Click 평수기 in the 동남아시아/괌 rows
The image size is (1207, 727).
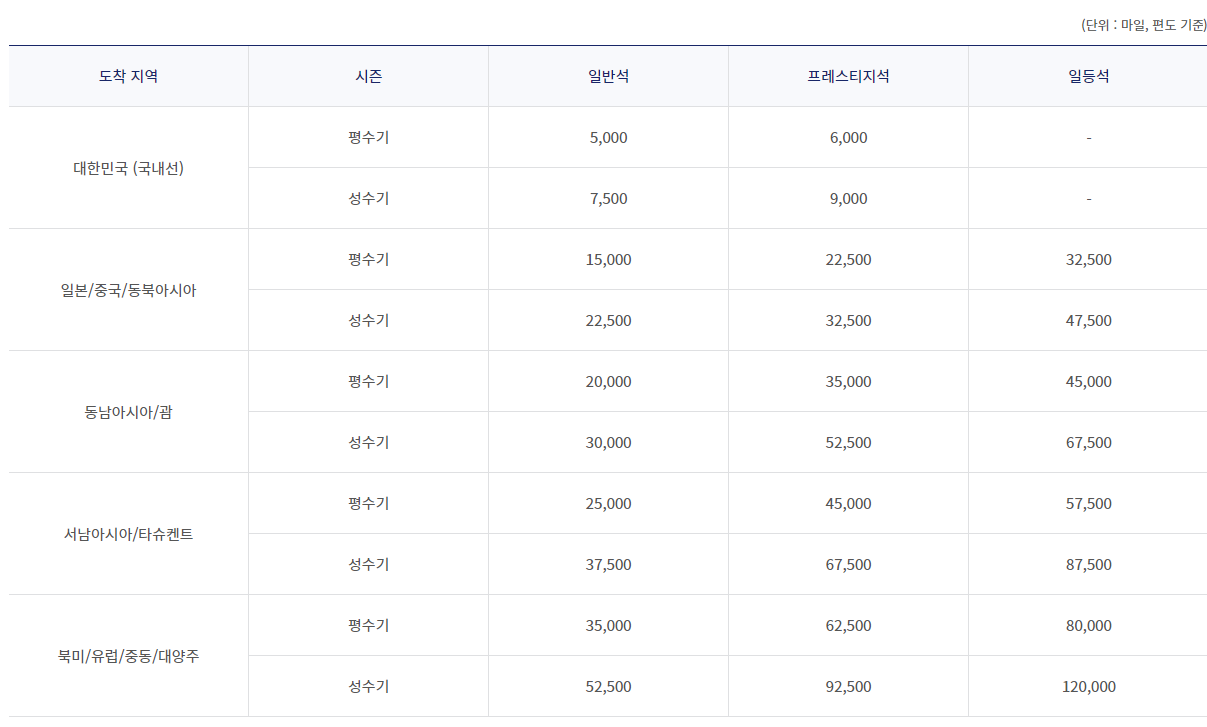coord(368,381)
